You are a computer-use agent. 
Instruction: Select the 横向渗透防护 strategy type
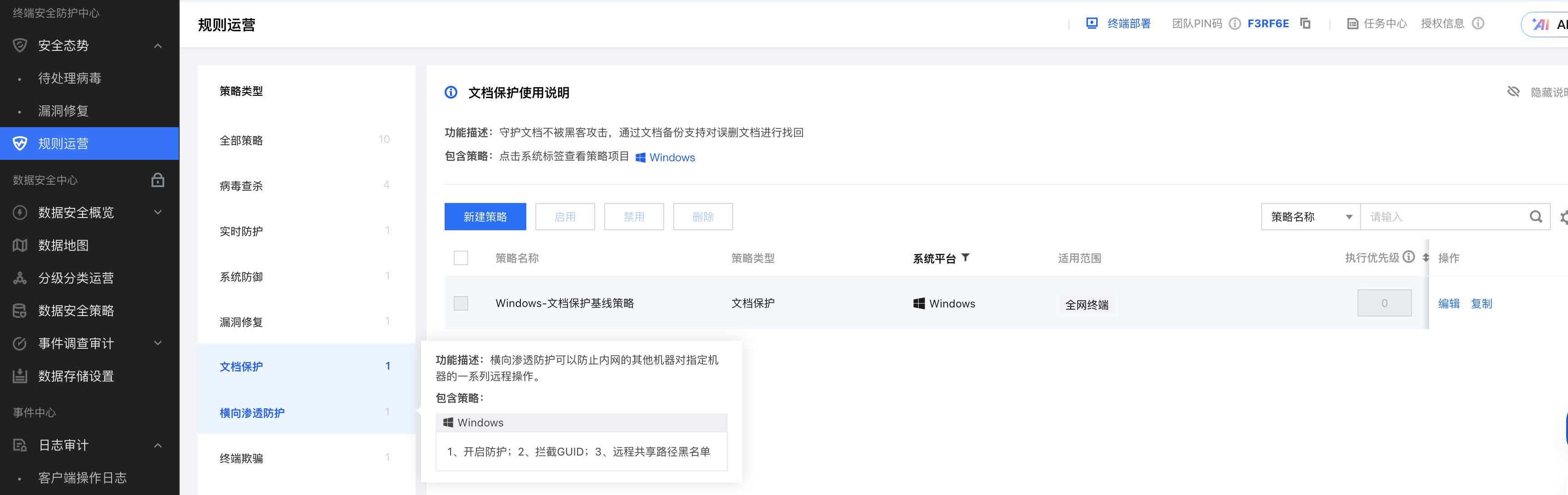tap(252, 413)
